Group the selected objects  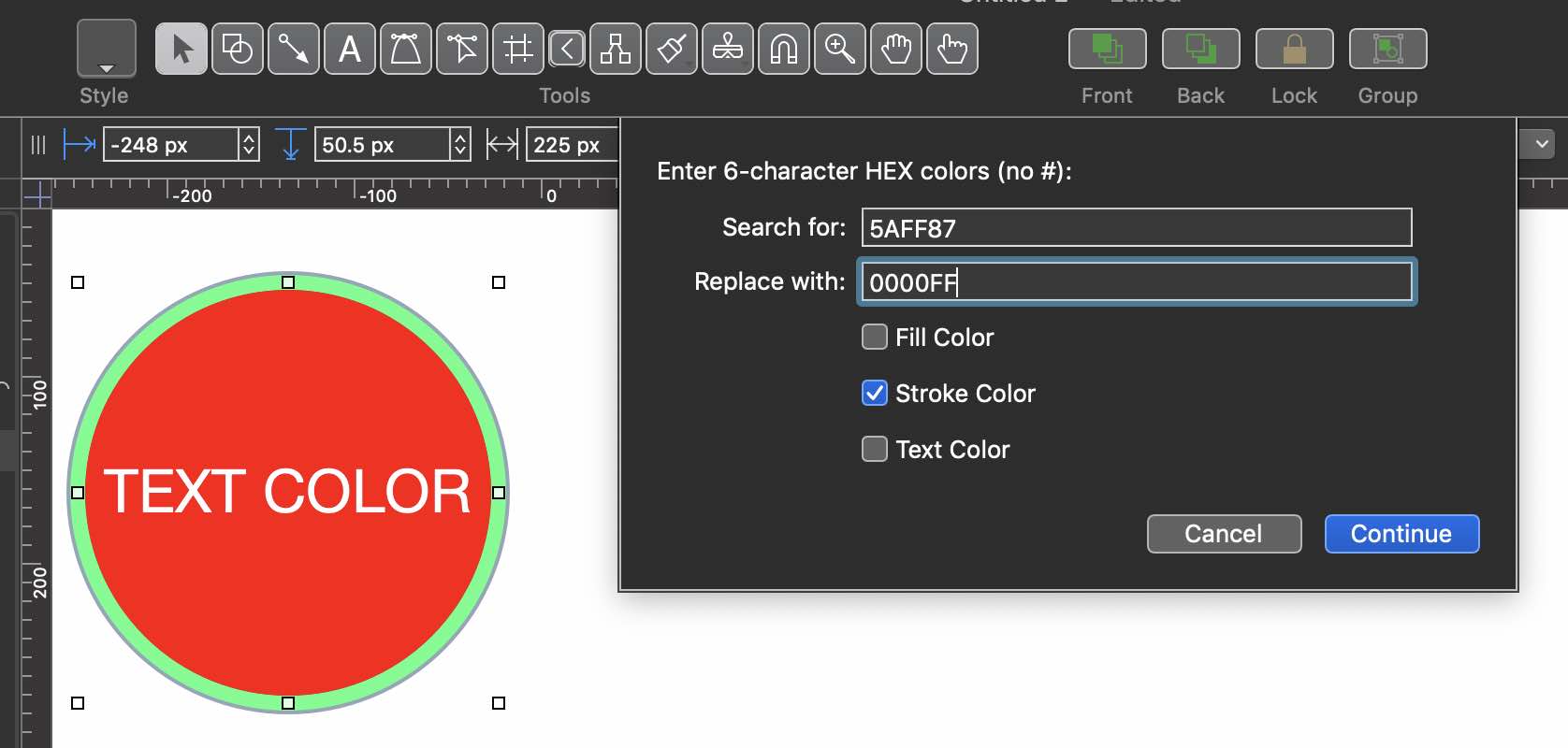pos(1388,49)
